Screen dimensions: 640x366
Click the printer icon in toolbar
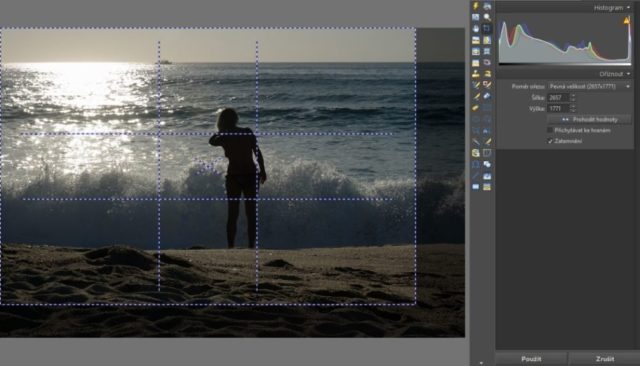coord(487,6)
